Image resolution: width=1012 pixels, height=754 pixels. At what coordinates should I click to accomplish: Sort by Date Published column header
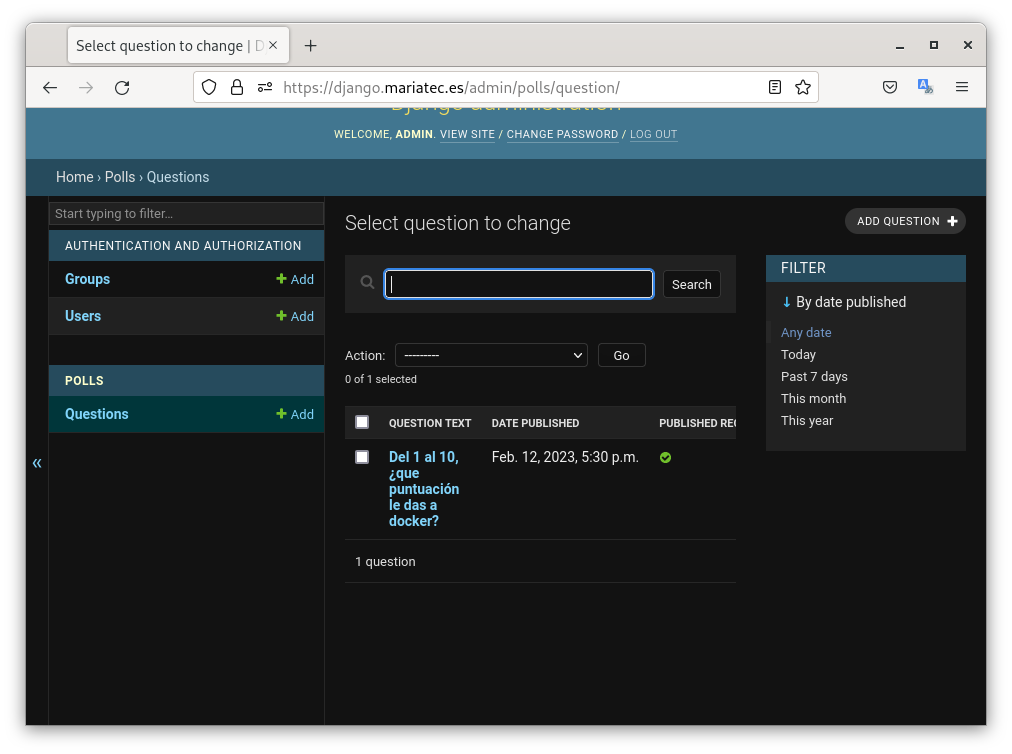coord(535,423)
